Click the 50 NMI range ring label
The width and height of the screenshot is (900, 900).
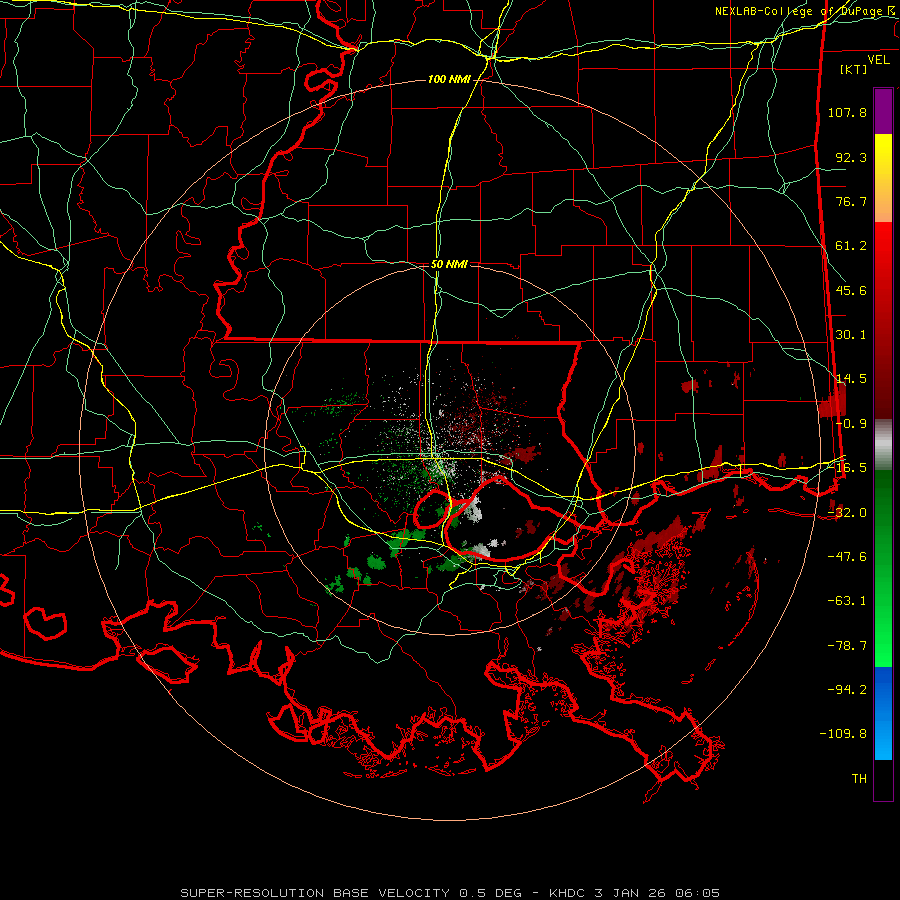coord(449,265)
